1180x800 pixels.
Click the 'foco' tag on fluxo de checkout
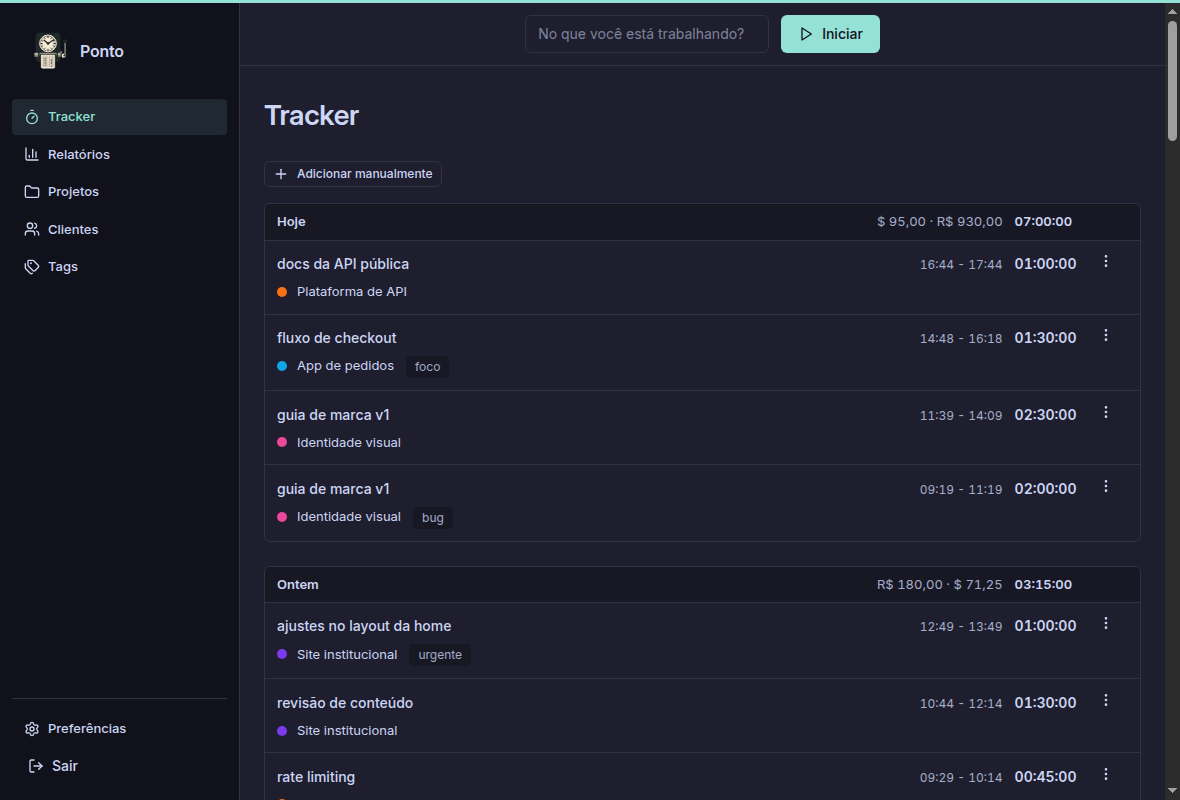point(427,367)
